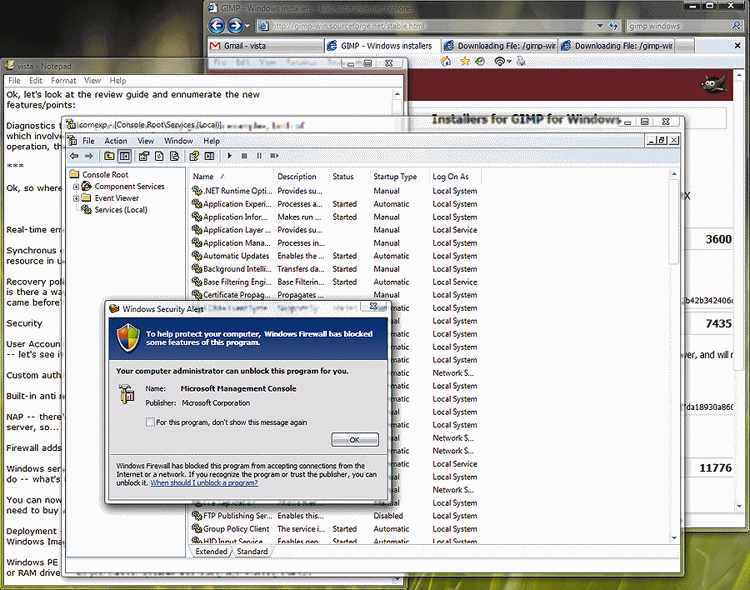Click the IE Back round arrow button
750x590 pixels.
click(217, 25)
